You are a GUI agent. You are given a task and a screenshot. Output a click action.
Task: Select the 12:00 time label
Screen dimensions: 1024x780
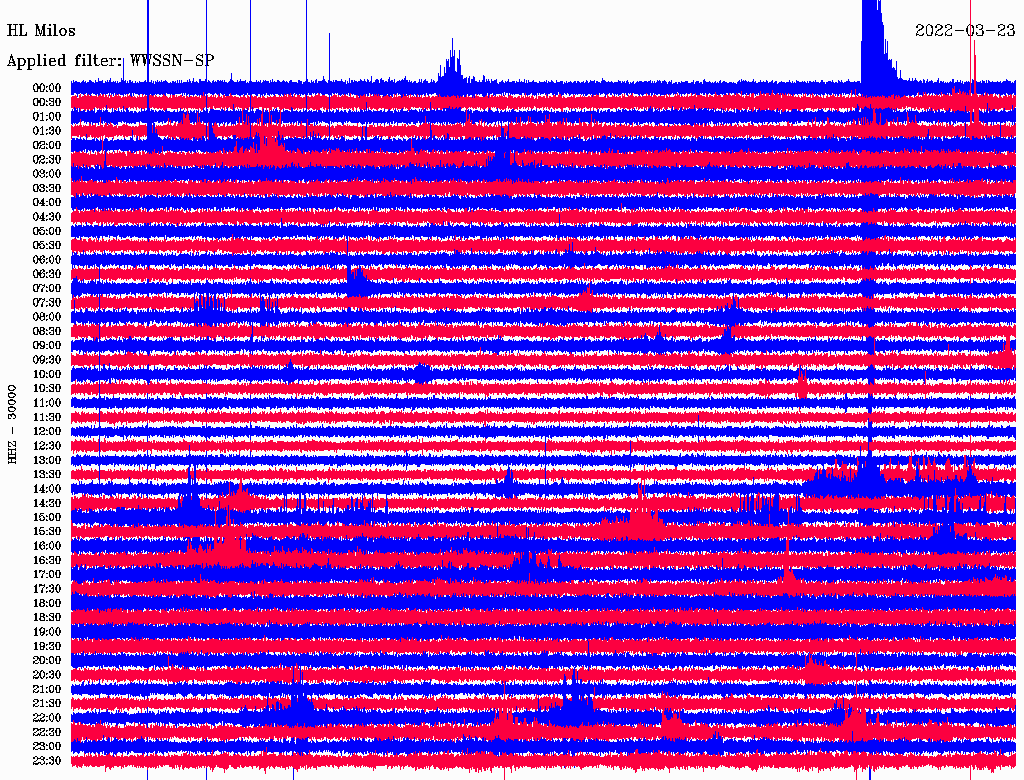point(47,431)
